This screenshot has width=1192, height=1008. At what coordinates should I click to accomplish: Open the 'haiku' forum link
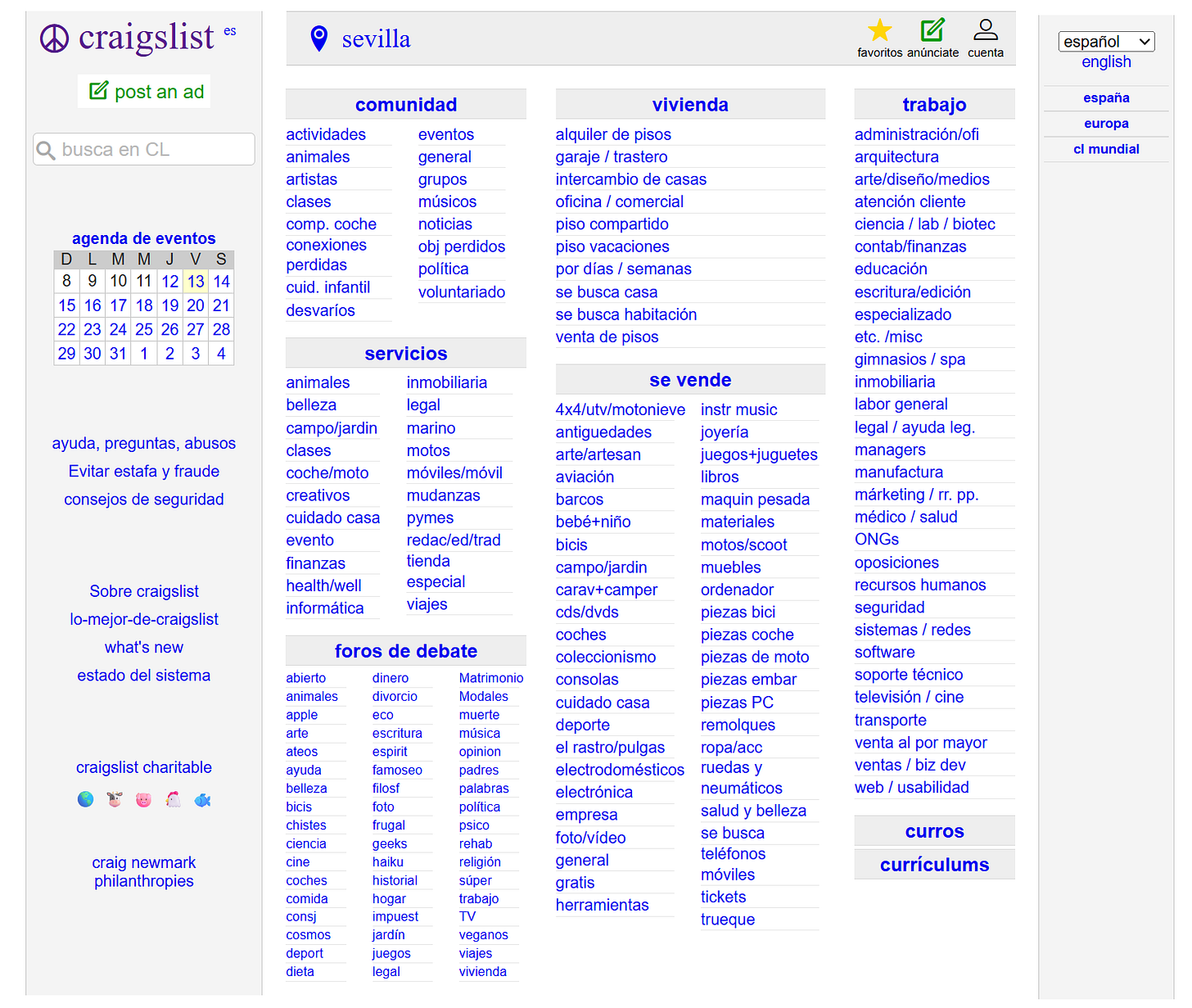click(x=388, y=861)
